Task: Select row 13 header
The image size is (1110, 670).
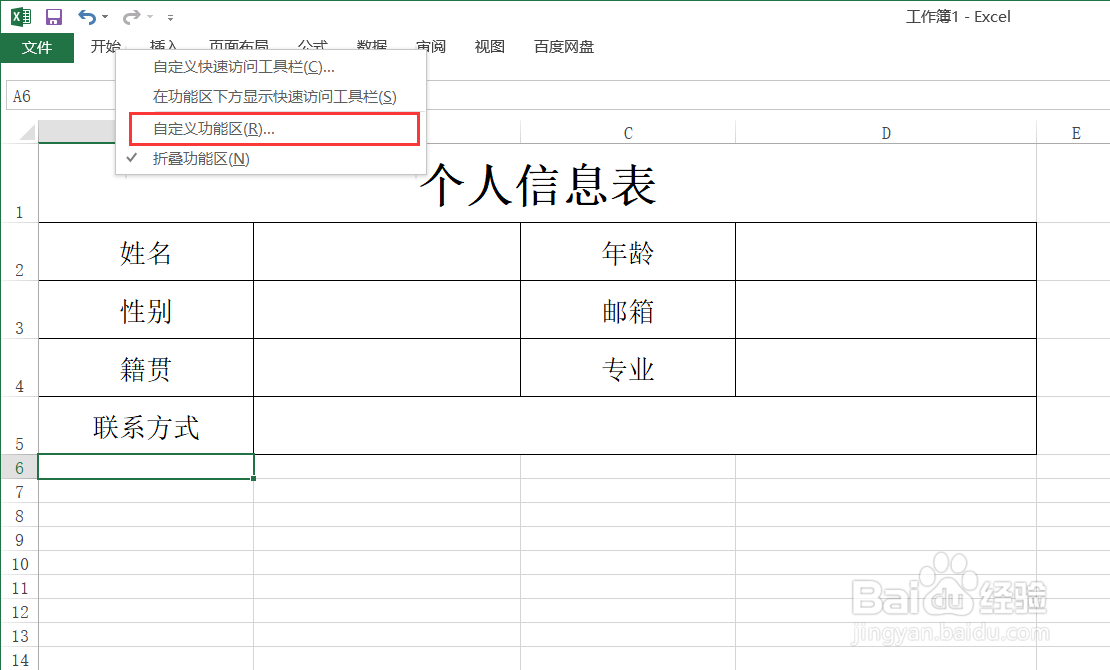Action: pos(19,636)
